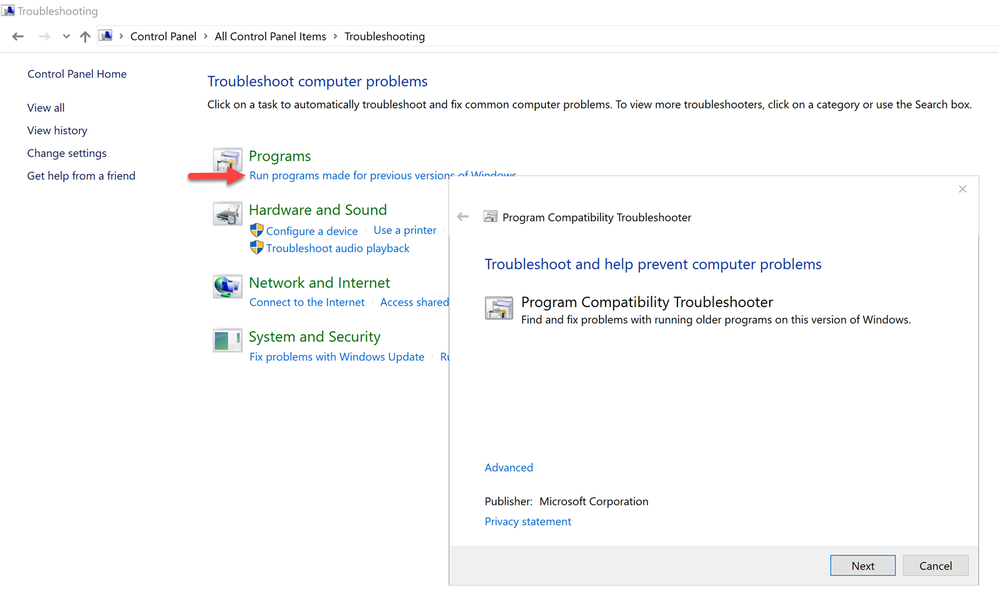Click the Hardware and Sound printer icon
The width and height of the screenshot is (998, 609).
click(x=228, y=214)
